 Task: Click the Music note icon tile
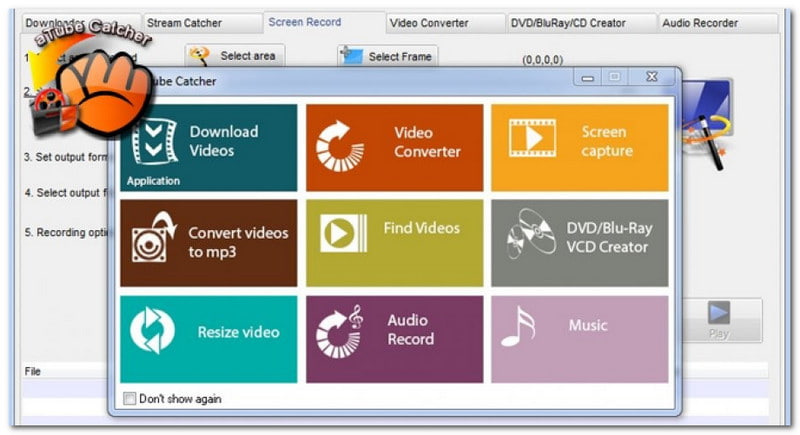tap(518, 327)
